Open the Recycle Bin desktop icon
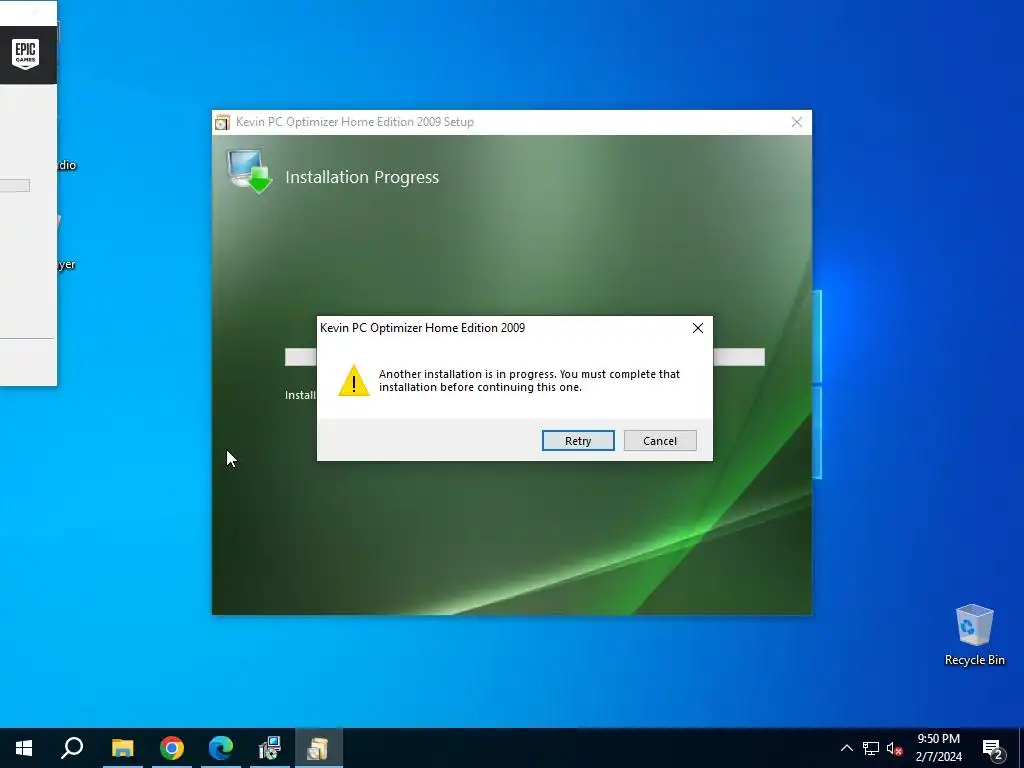1024x768 pixels. pyautogui.click(x=974, y=635)
